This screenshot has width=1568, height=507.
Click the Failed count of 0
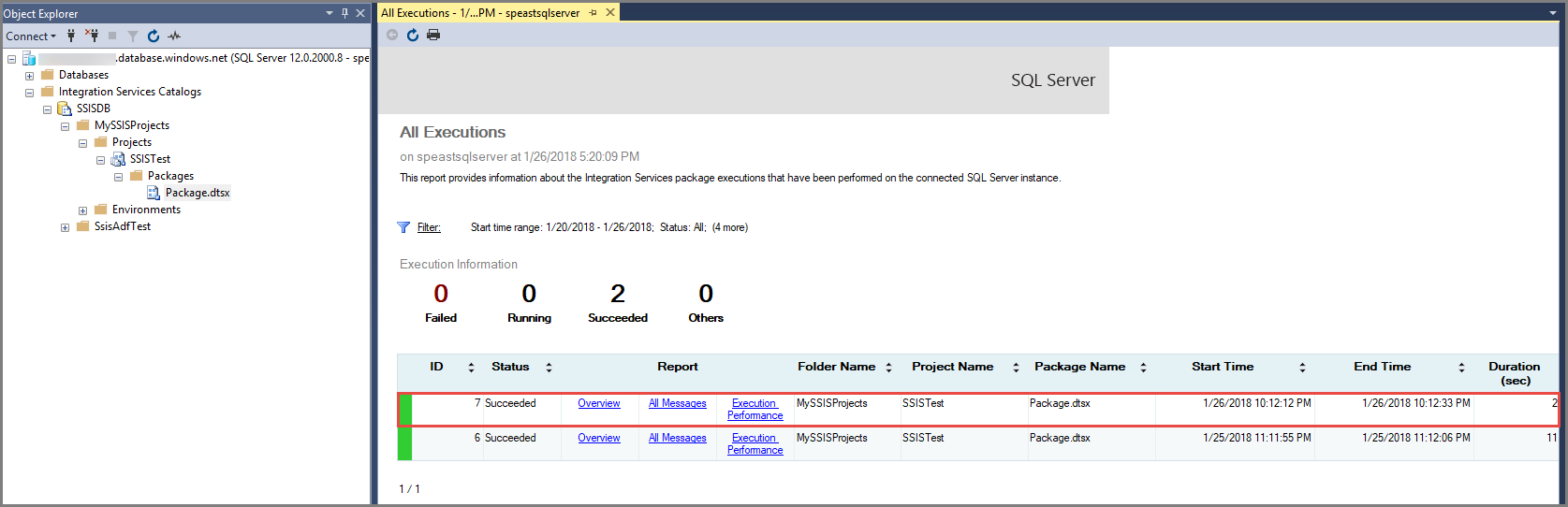coord(441,294)
